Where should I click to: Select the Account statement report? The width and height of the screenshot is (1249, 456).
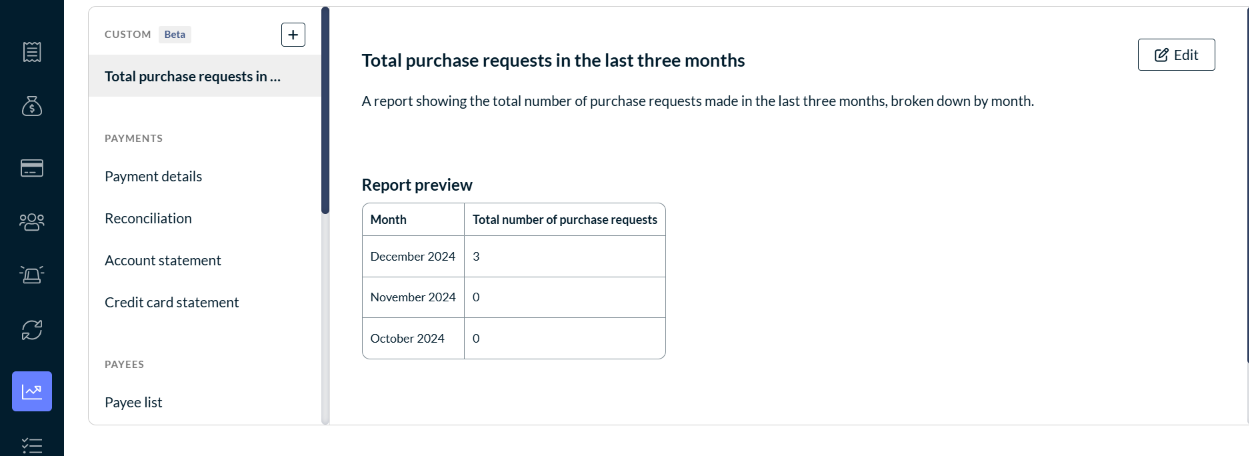pyautogui.click(x=163, y=260)
